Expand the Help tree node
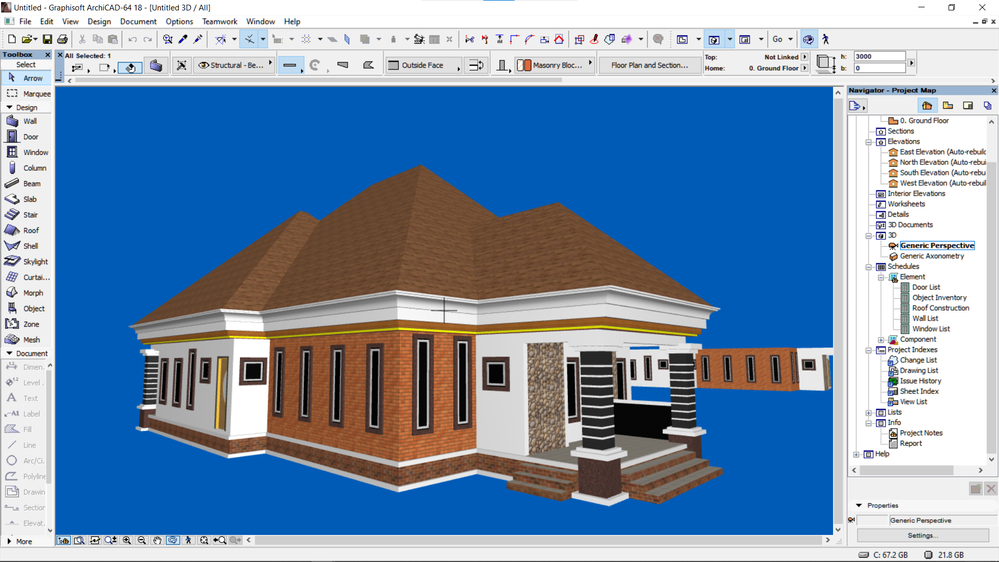The width and height of the screenshot is (999, 562). point(856,454)
